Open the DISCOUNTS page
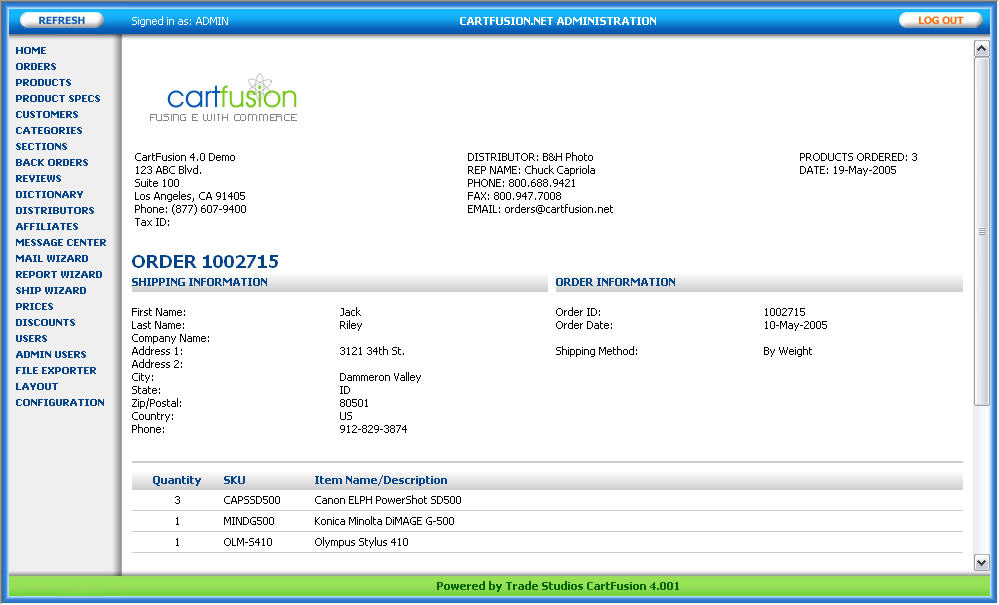Image resolution: width=999 pixels, height=605 pixels. tap(45, 322)
